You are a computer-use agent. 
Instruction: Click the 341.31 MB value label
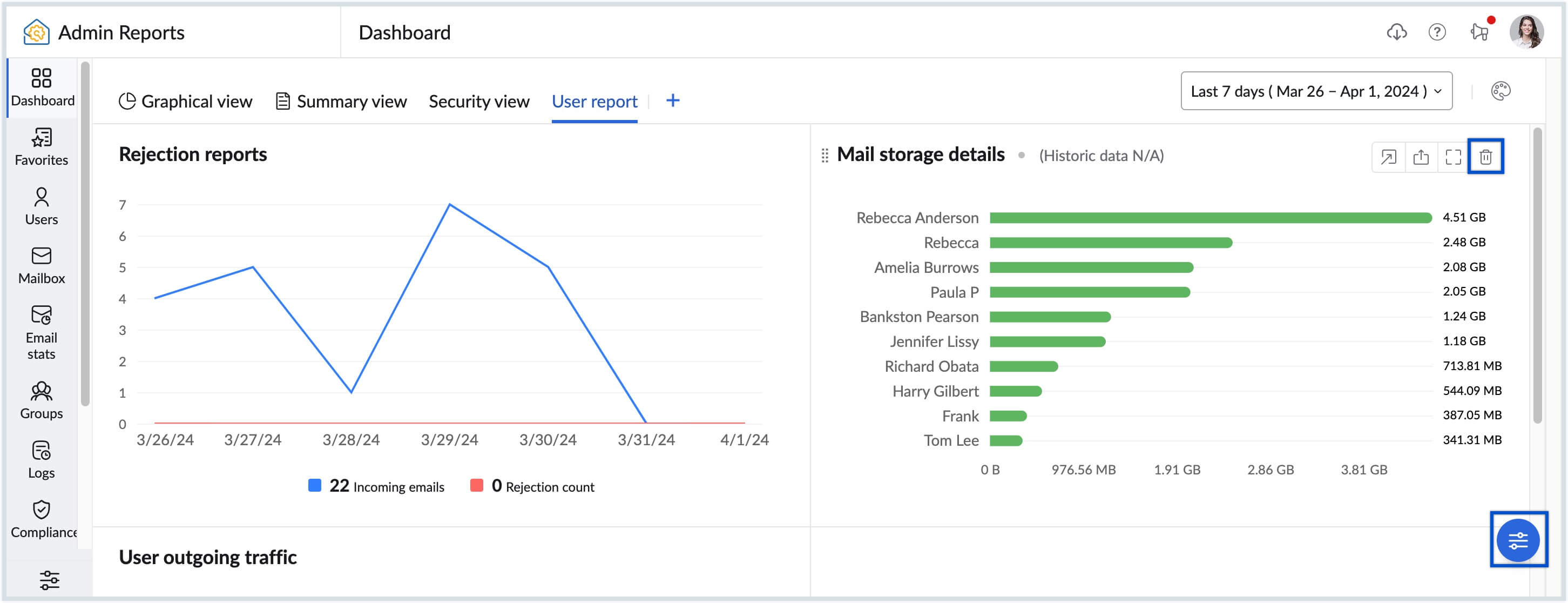point(1472,440)
